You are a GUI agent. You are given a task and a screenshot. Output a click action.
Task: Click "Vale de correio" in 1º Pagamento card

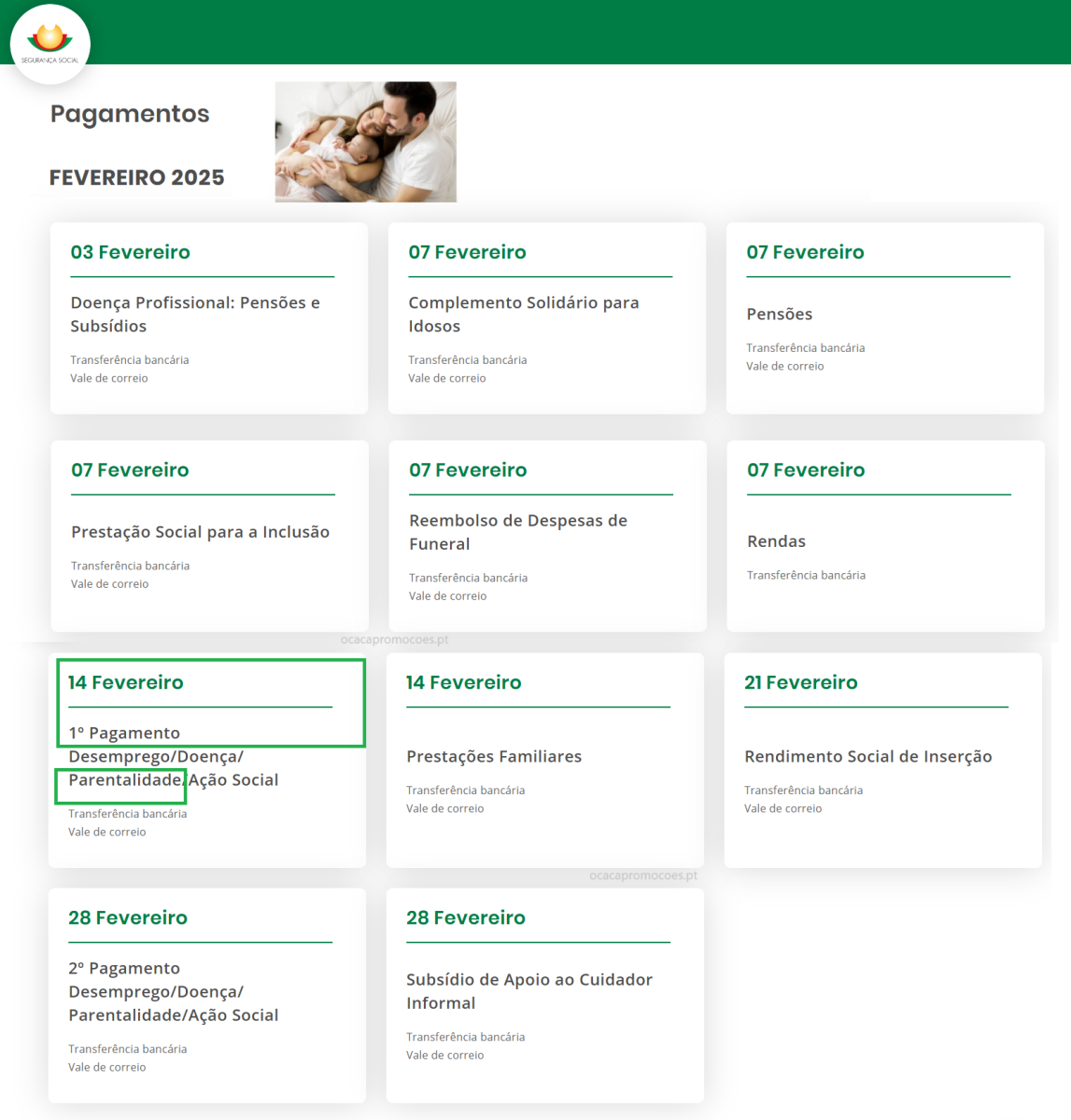tap(107, 833)
